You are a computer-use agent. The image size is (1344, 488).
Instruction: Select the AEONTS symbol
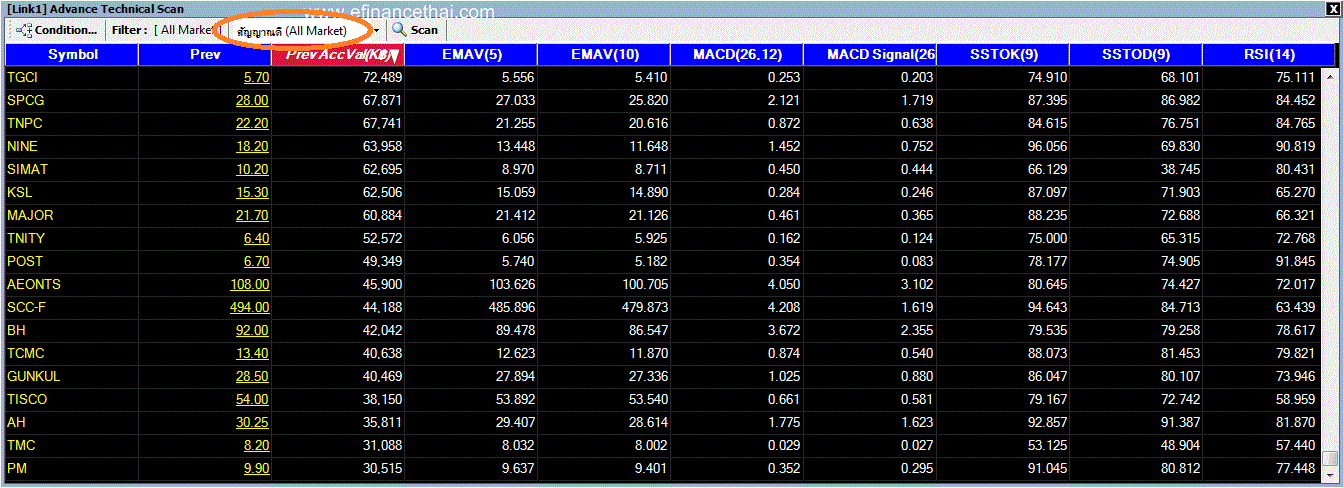coord(34,284)
